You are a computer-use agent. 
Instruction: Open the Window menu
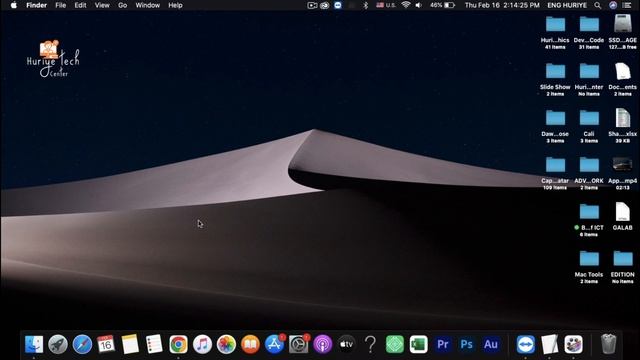point(147,5)
